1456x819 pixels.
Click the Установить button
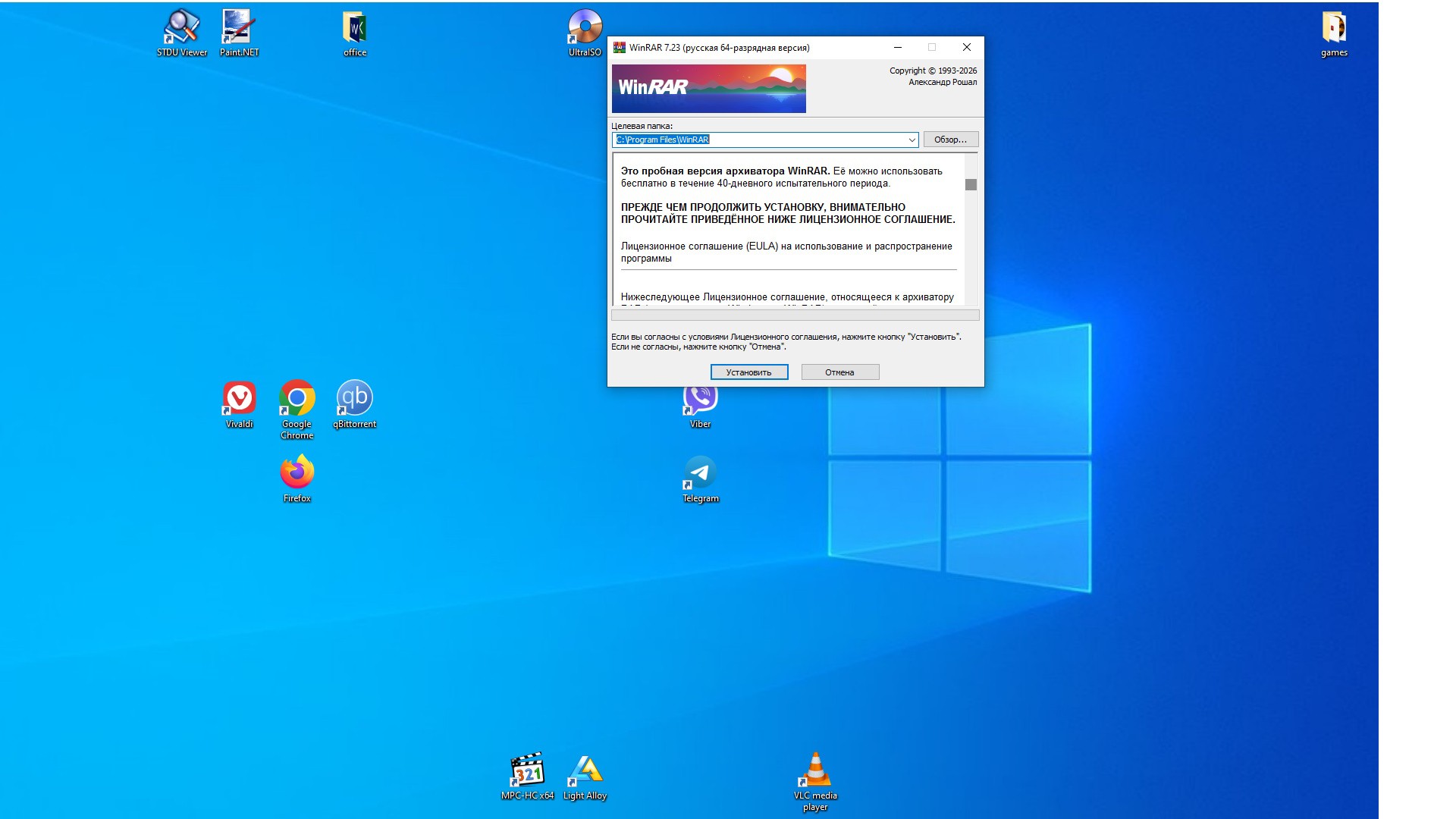click(x=749, y=372)
